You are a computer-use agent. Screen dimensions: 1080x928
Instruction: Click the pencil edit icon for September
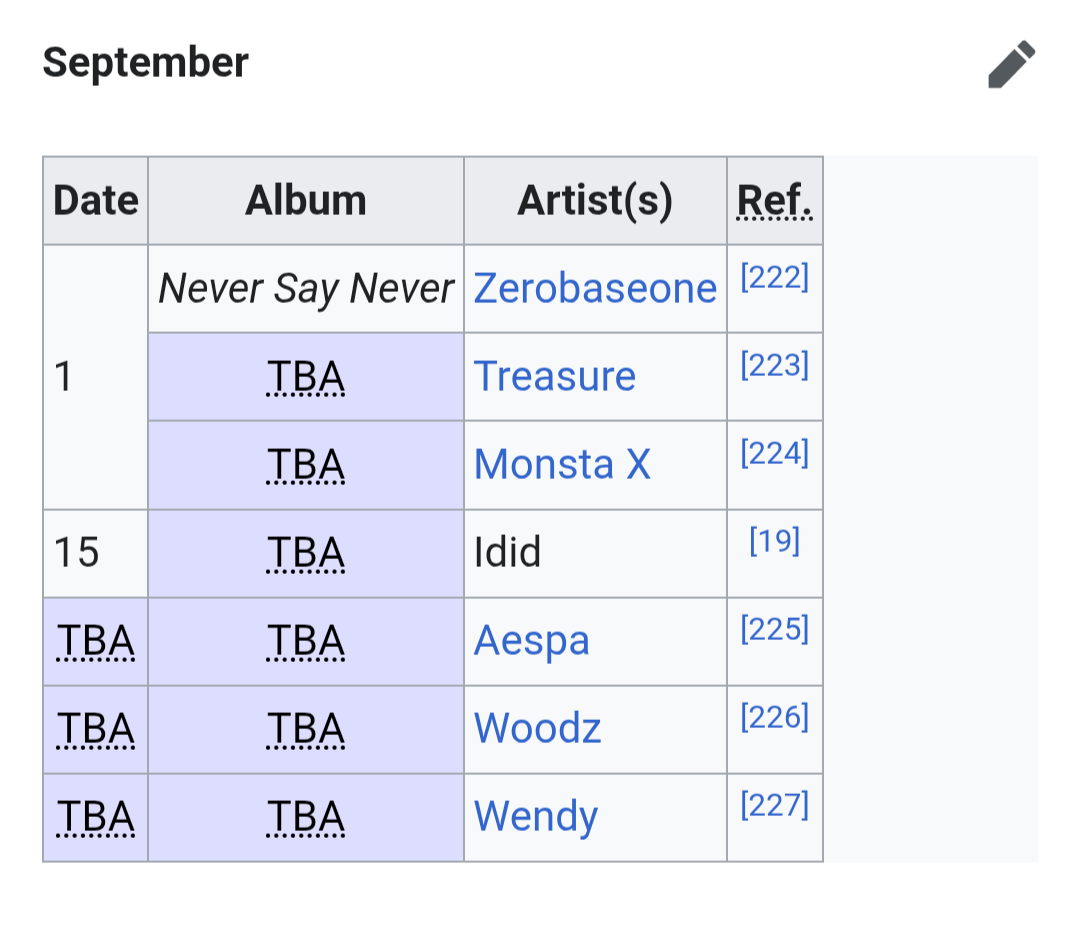1011,64
